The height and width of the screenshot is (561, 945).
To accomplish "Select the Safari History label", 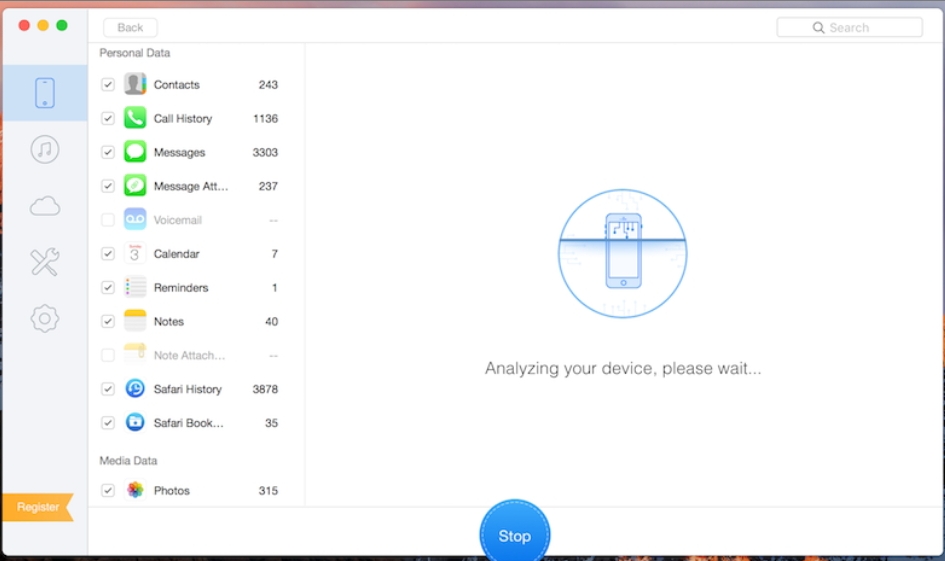I will pyautogui.click(x=187, y=389).
